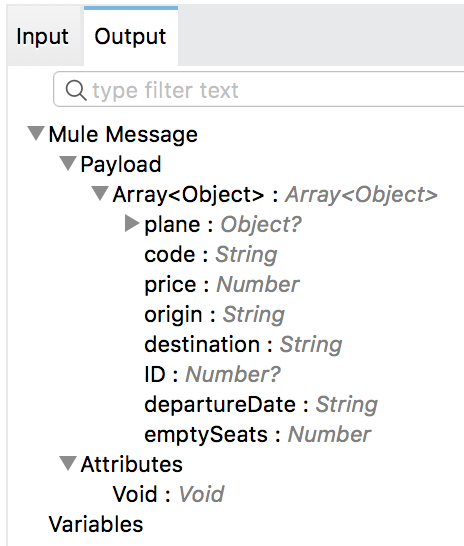Switch to the Input tab
This screenshot has height=546, width=464.
click(x=42, y=36)
